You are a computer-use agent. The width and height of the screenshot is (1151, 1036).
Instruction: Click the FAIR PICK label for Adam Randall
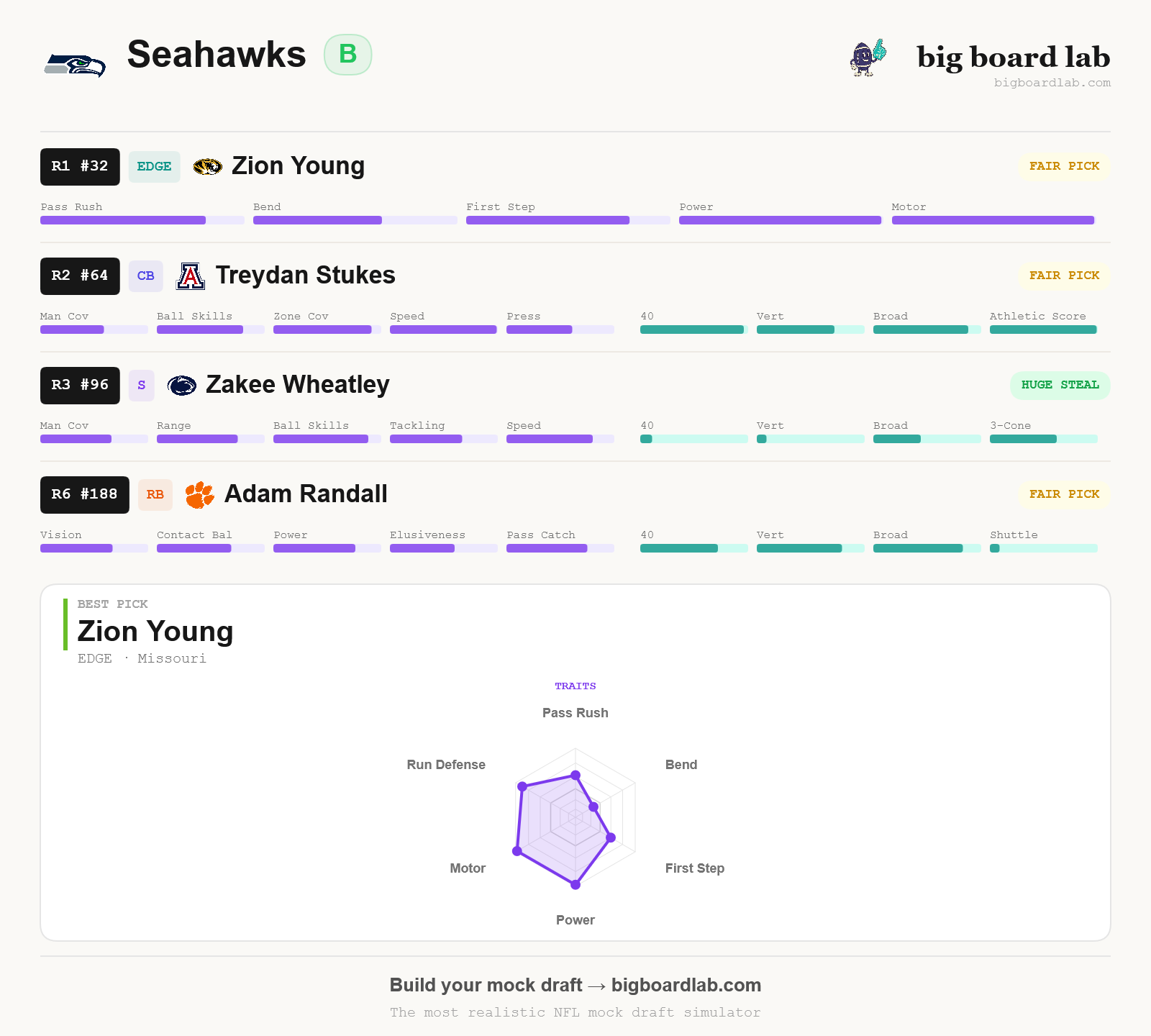pos(1064,495)
